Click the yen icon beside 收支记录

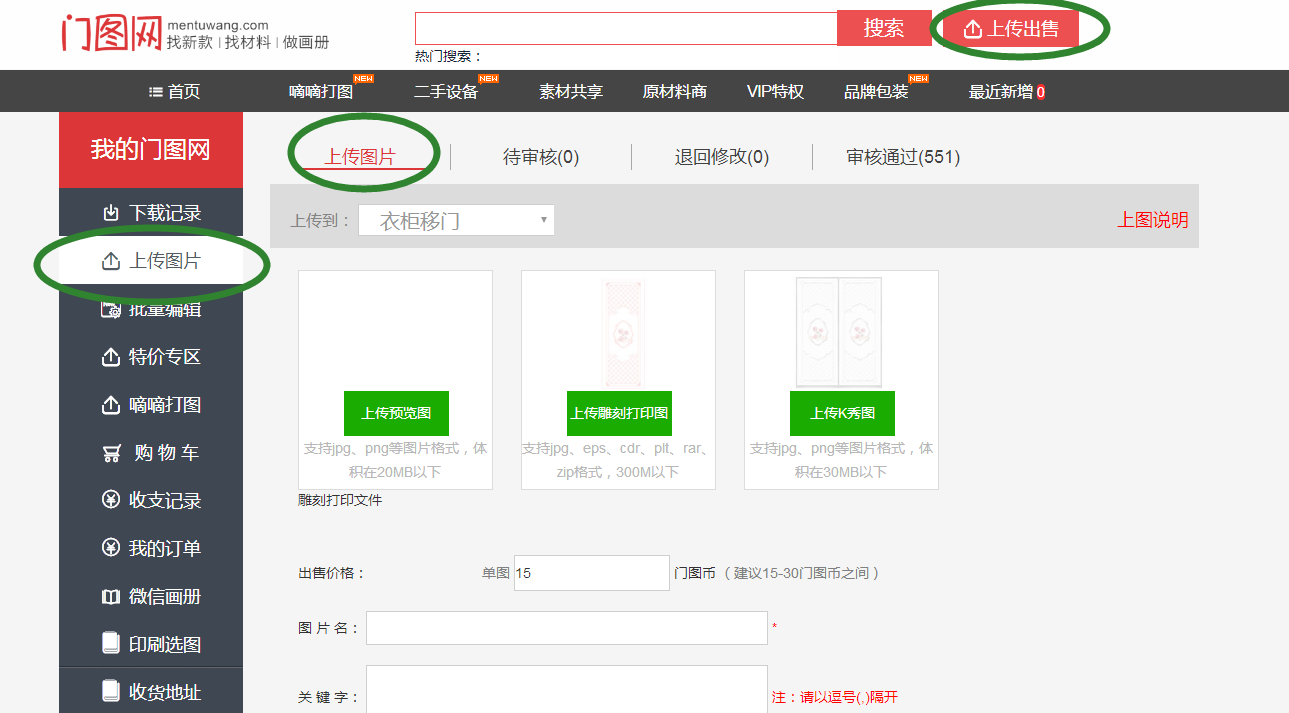(x=111, y=500)
